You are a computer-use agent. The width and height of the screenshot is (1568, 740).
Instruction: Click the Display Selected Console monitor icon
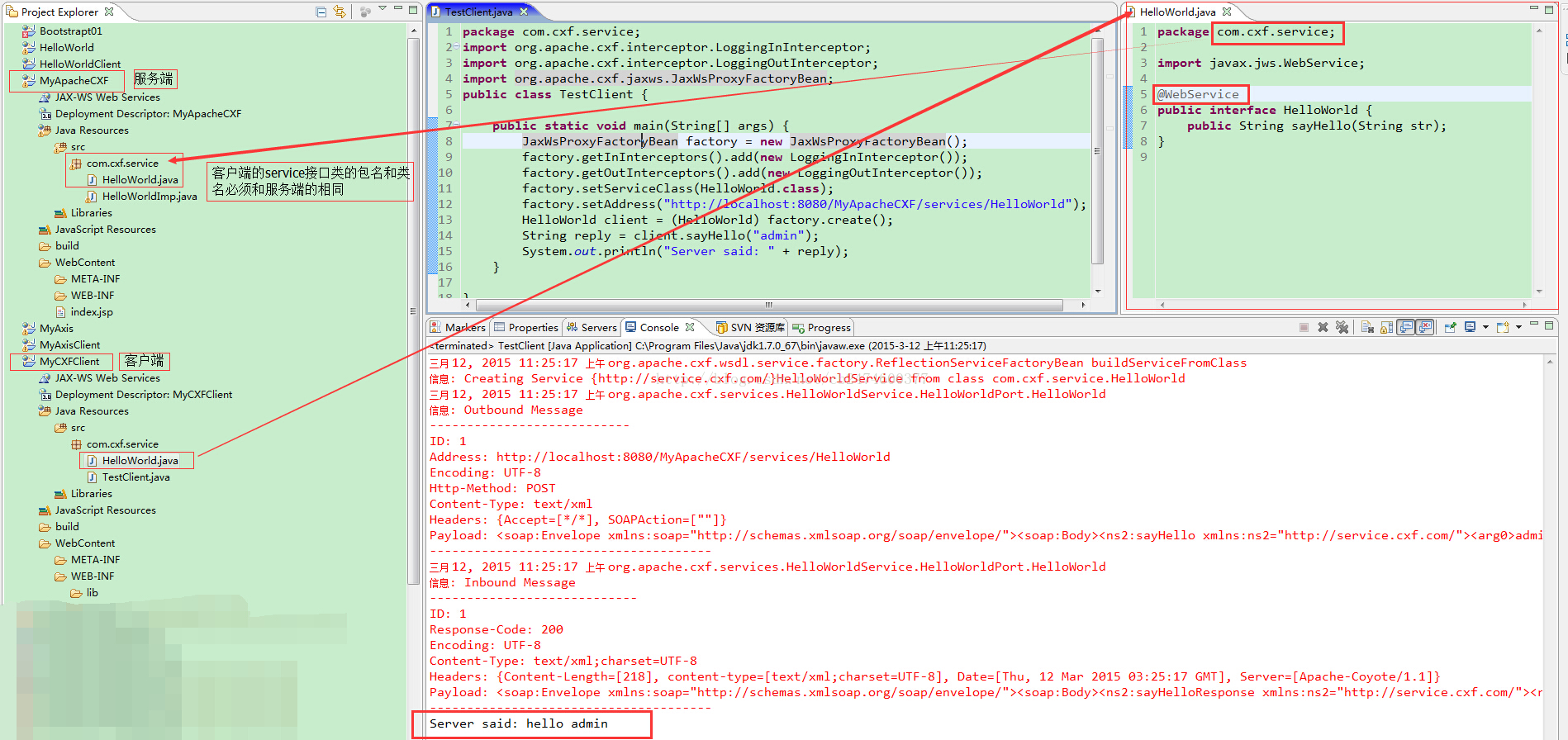click(1471, 328)
